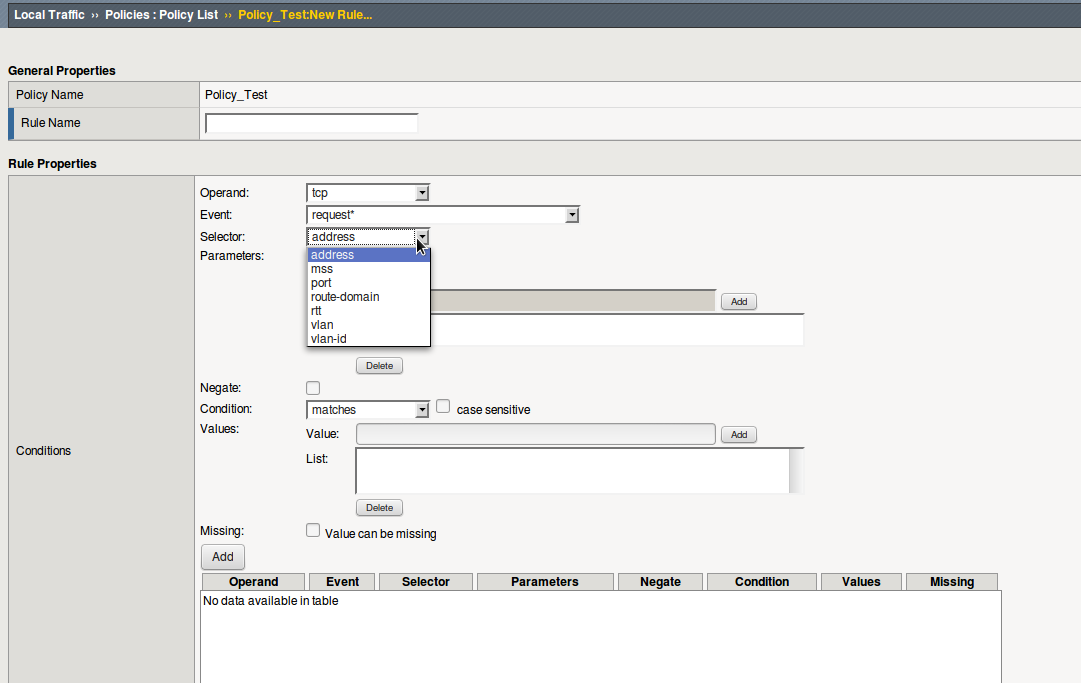Click Add button next to Parameters field
Viewport: 1081px width, 683px height.
coord(738,302)
